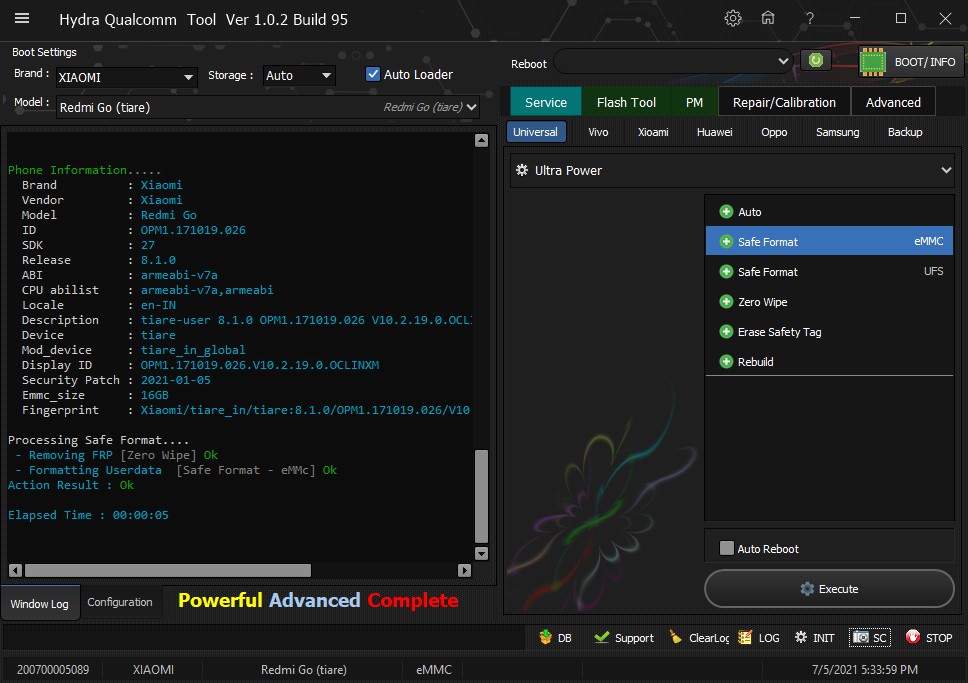Enable Auto Reboot checkbox
Image resolution: width=968 pixels, height=683 pixels.
click(727, 548)
